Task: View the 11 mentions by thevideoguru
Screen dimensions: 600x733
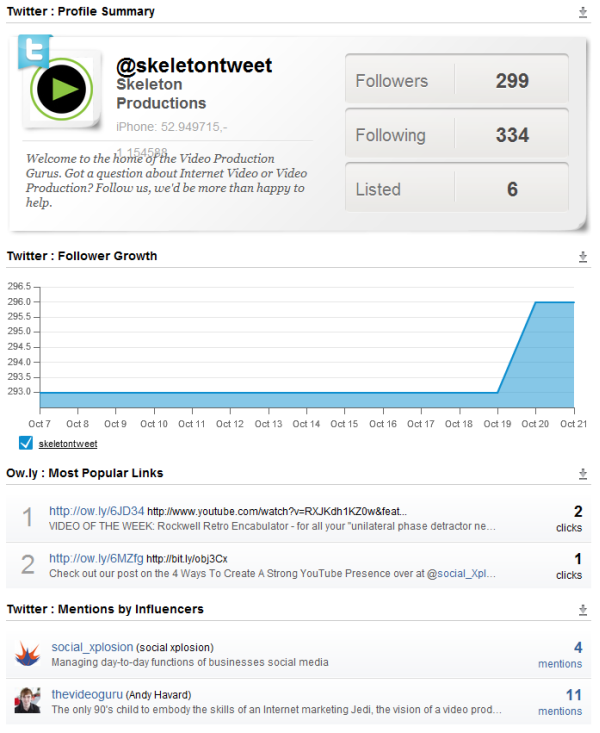Action: click(x=560, y=702)
